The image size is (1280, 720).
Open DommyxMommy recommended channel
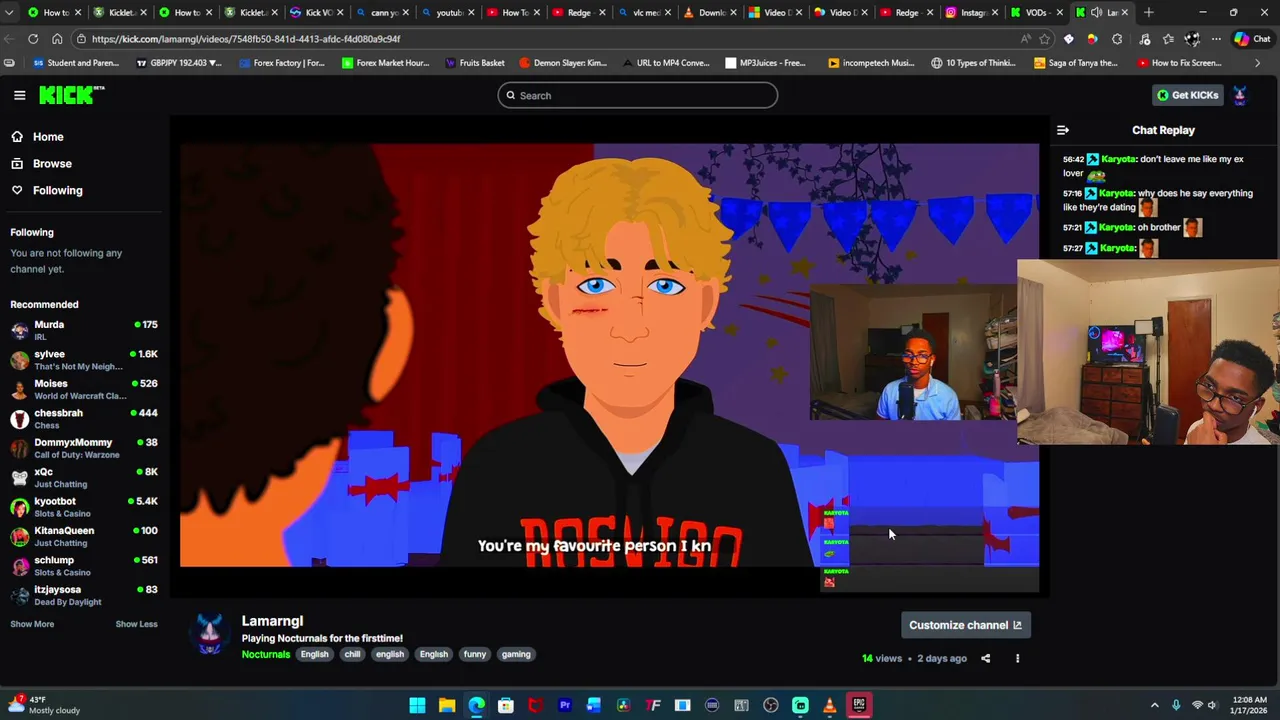pos(84,448)
